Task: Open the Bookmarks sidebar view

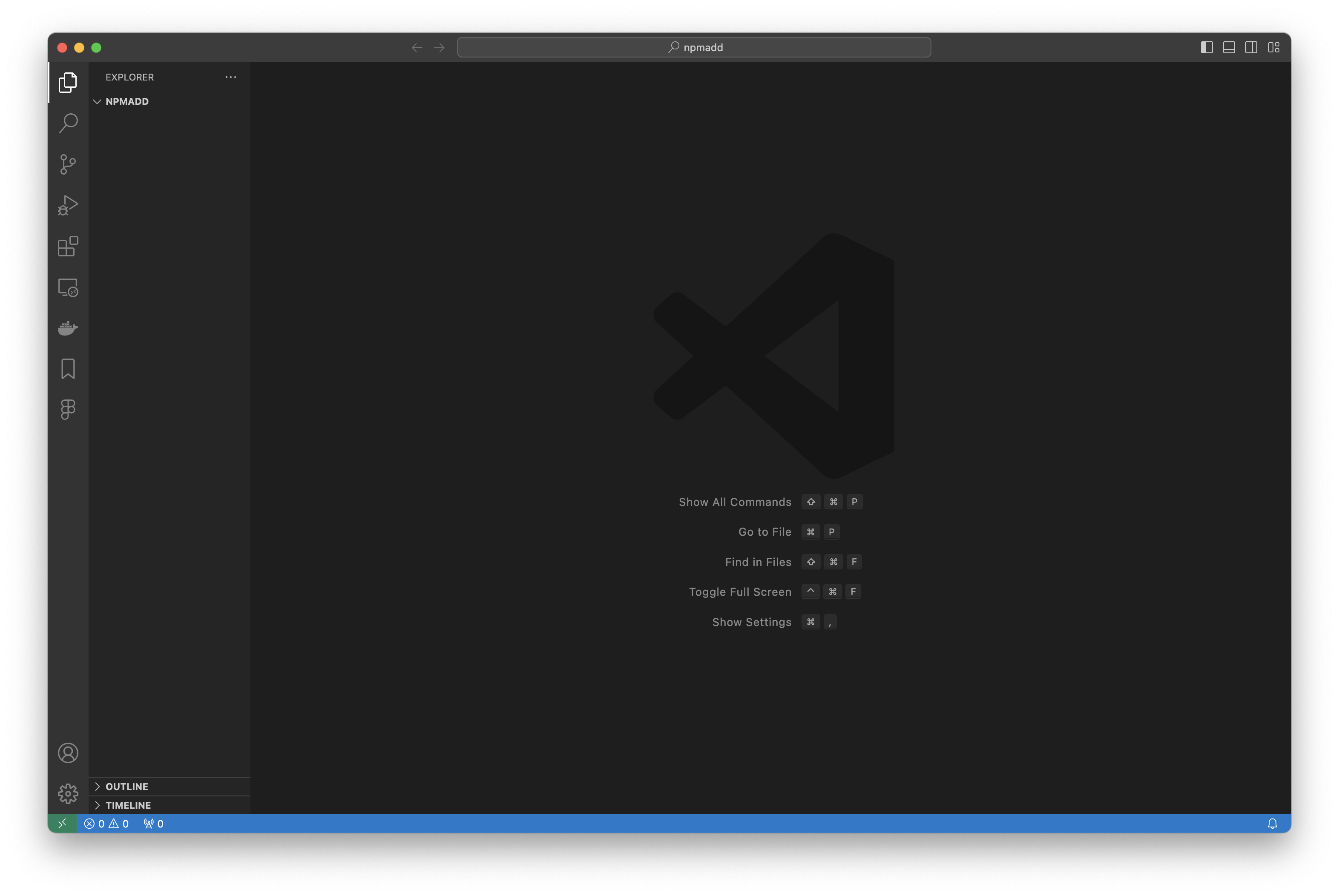Action: (x=68, y=369)
